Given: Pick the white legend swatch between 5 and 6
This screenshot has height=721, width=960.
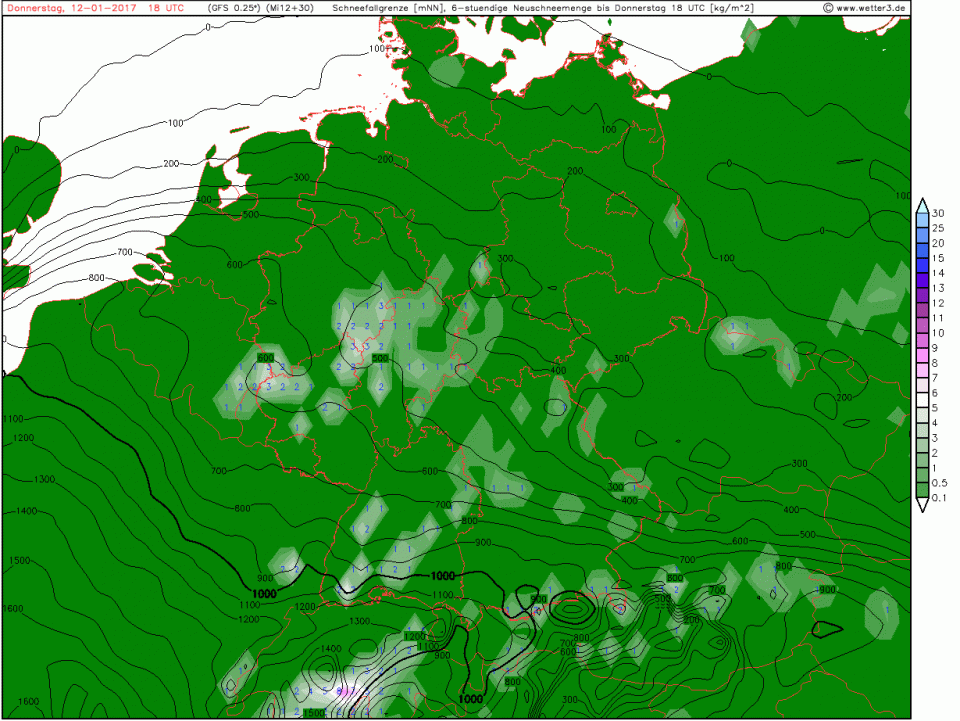Looking at the screenshot, I should (923, 401).
